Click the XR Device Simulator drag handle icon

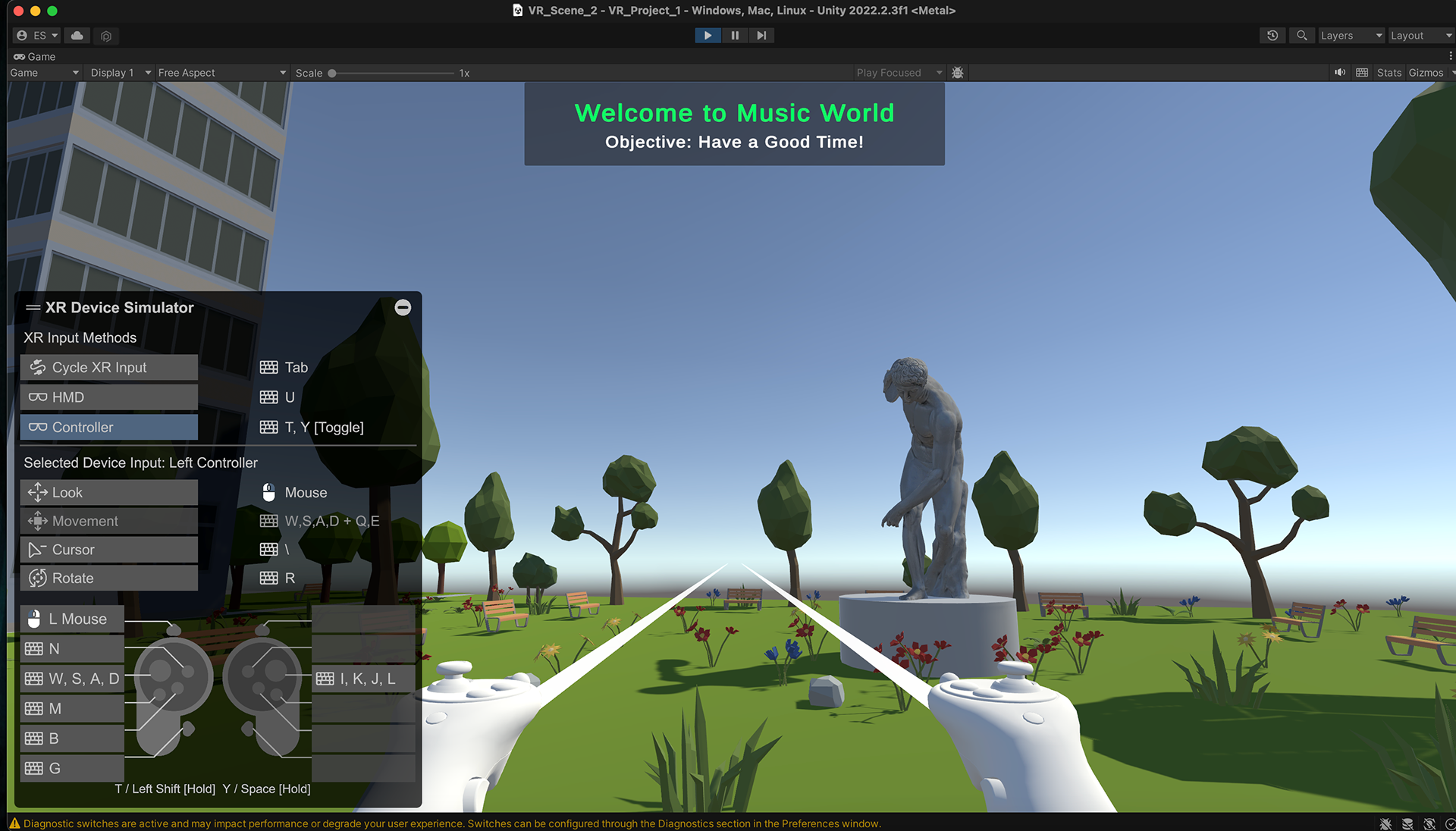point(33,308)
